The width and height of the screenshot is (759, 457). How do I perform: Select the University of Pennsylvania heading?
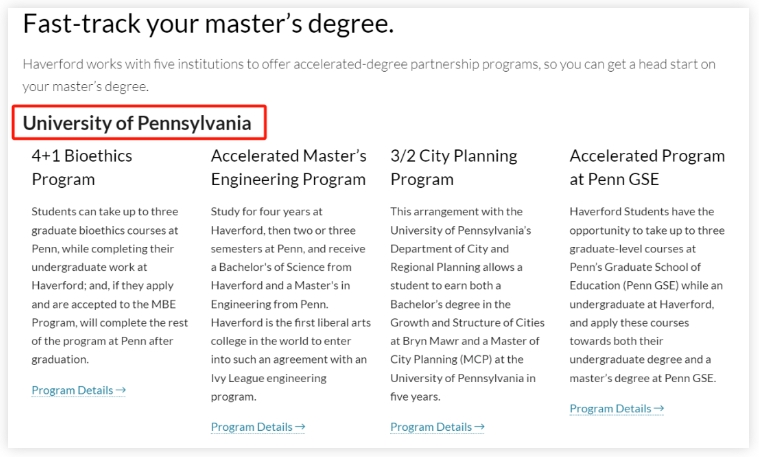tap(137, 123)
